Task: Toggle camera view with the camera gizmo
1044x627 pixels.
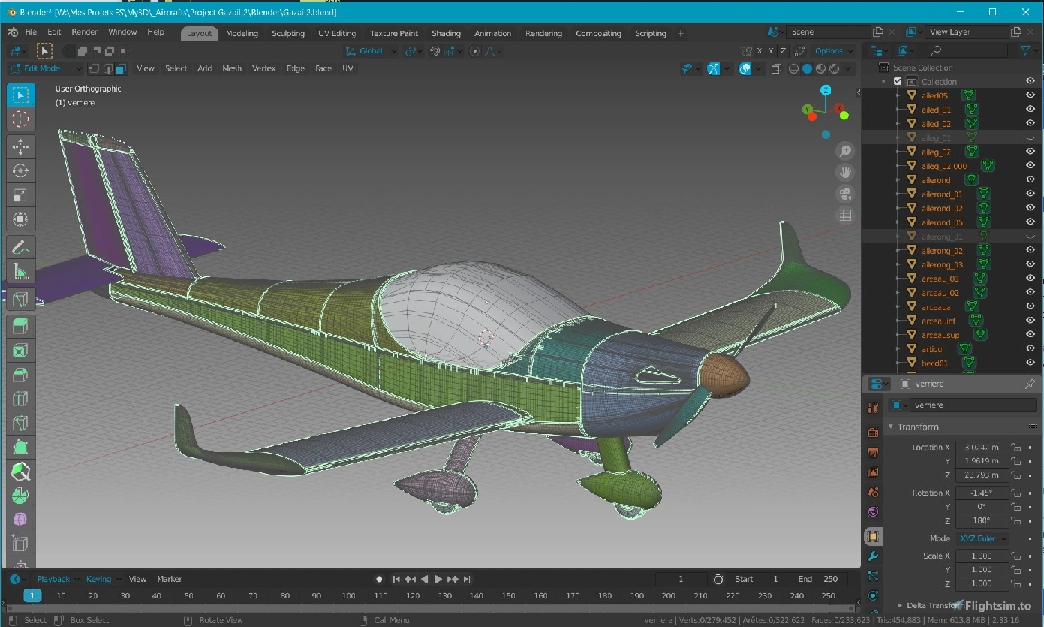Action: coord(846,194)
